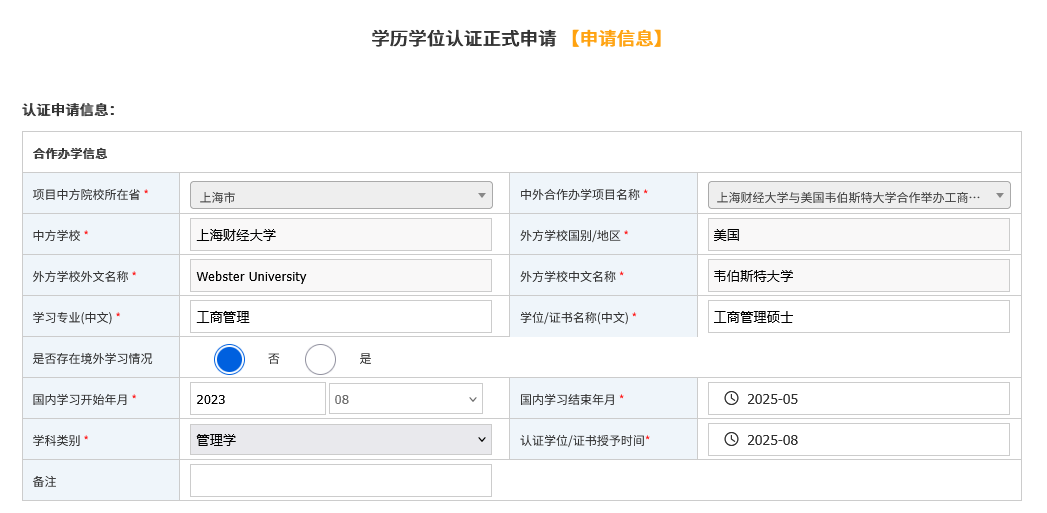Open the 项目中方院校所在省 dropdown showing 上海市
Screen dimensions: 1047x513
(341, 195)
